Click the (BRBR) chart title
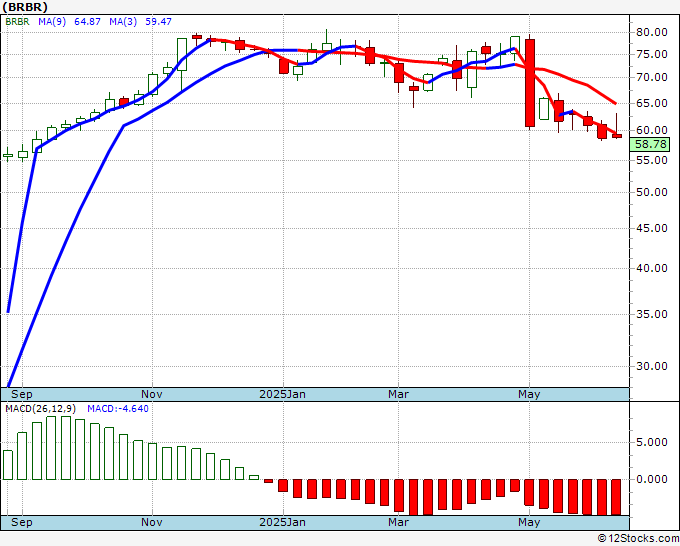Screen dimensions: 680x546 click(25, 7)
